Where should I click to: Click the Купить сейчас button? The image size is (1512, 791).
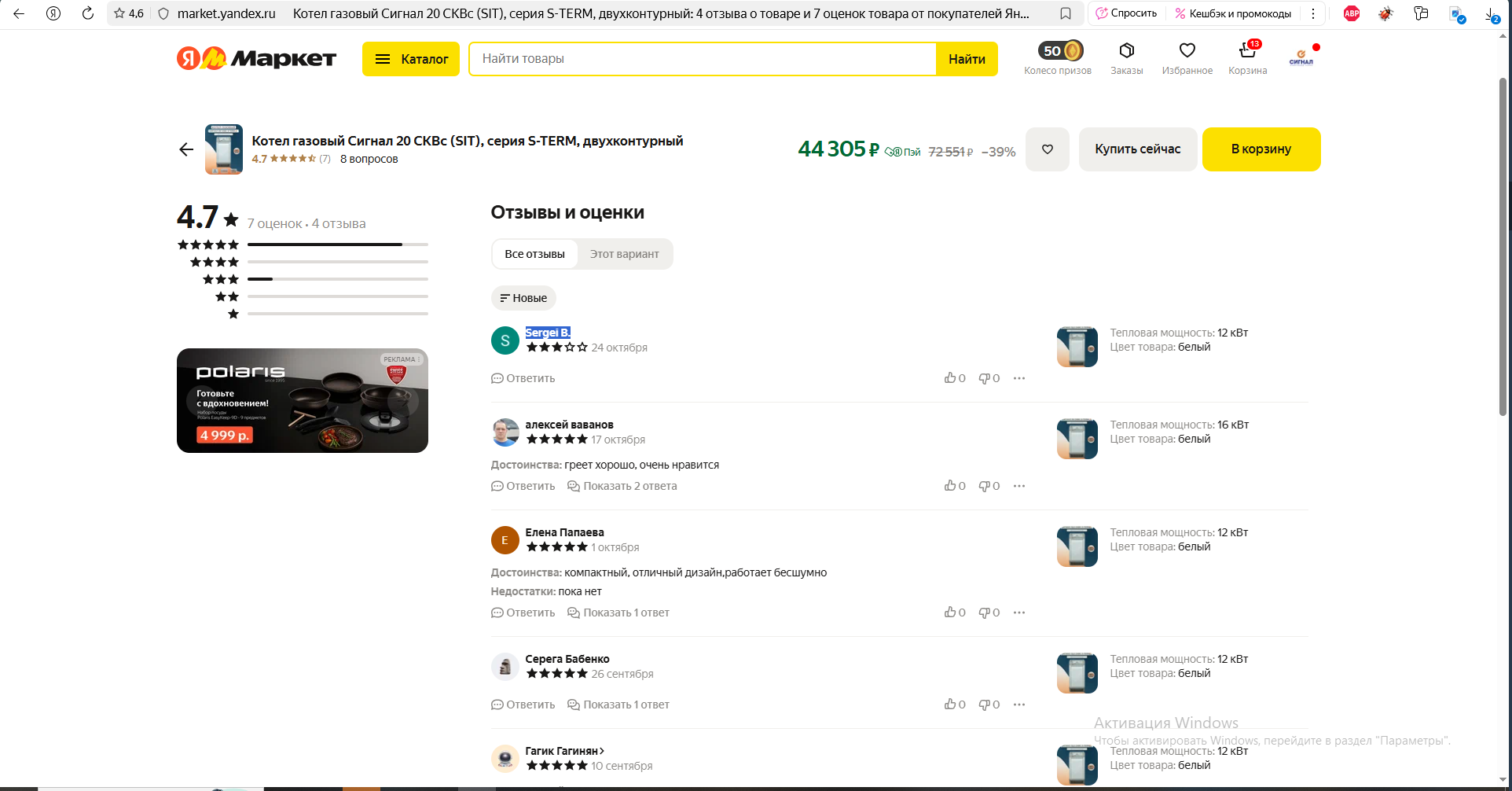[1137, 149]
